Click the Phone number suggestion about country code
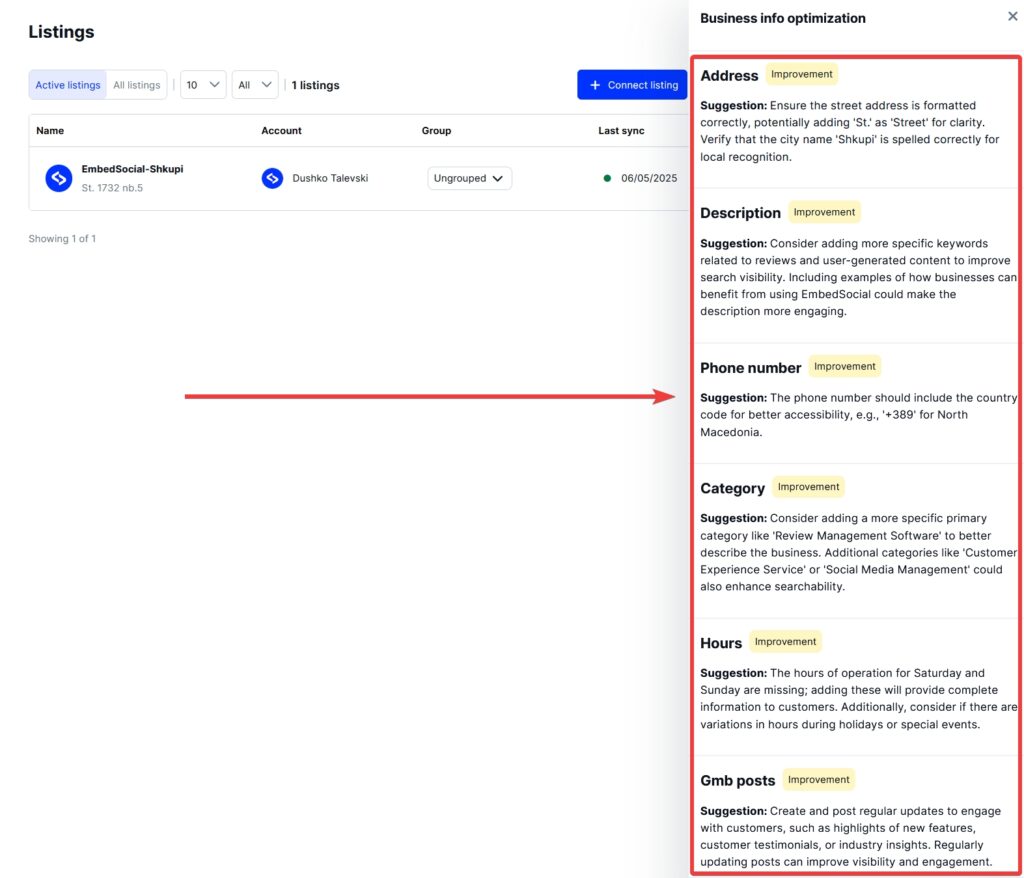 pyautogui.click(x=858, y=415)
